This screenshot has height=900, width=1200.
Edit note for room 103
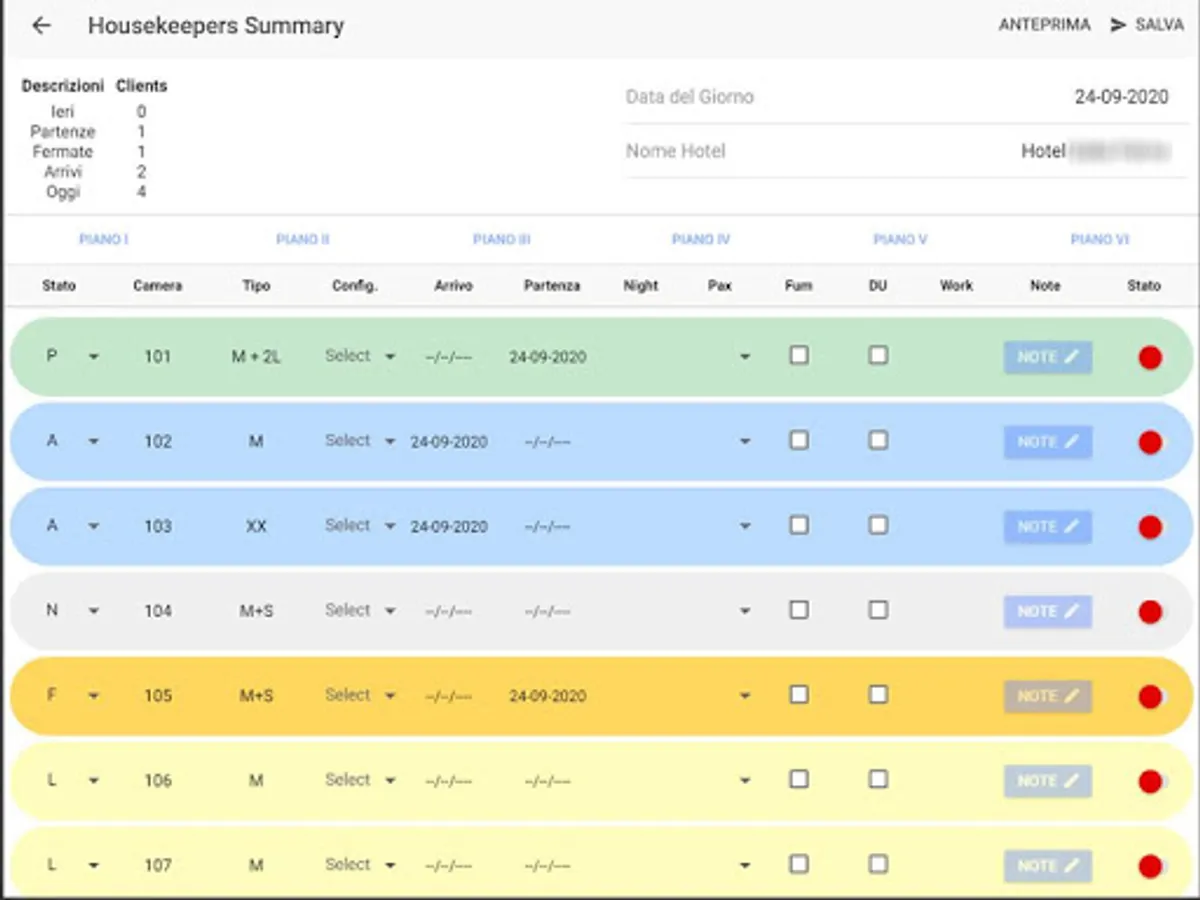(x=1047, y=527)
